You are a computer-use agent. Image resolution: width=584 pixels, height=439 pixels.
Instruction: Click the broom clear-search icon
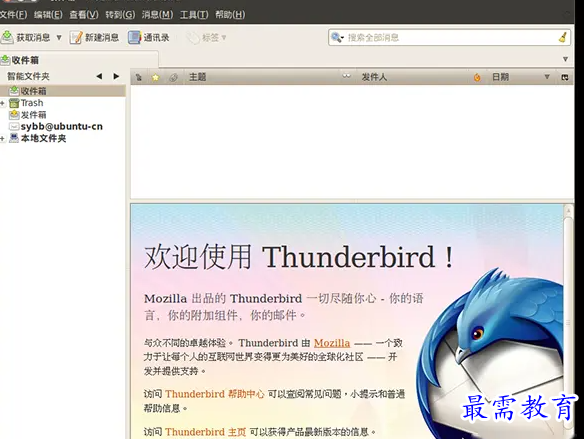point(563,37)
